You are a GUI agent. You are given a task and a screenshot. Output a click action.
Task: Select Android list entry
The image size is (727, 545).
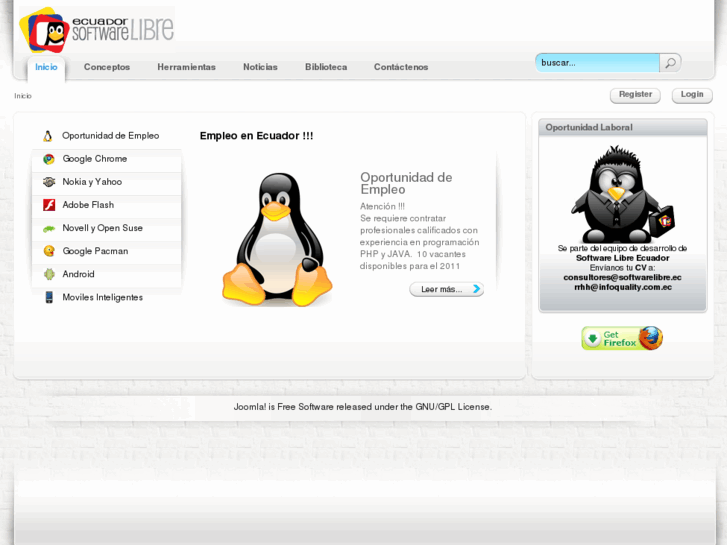[106, 274]
